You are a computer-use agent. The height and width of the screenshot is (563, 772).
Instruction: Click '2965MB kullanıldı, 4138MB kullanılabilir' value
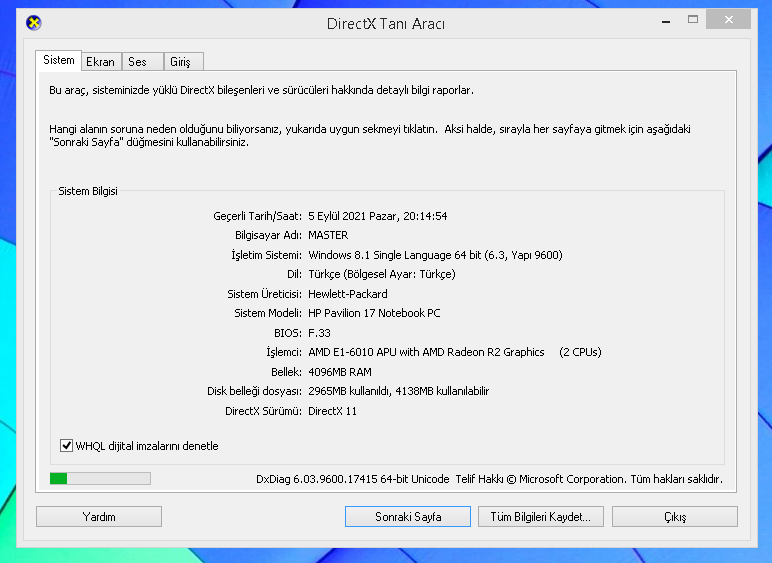[398, 391]
